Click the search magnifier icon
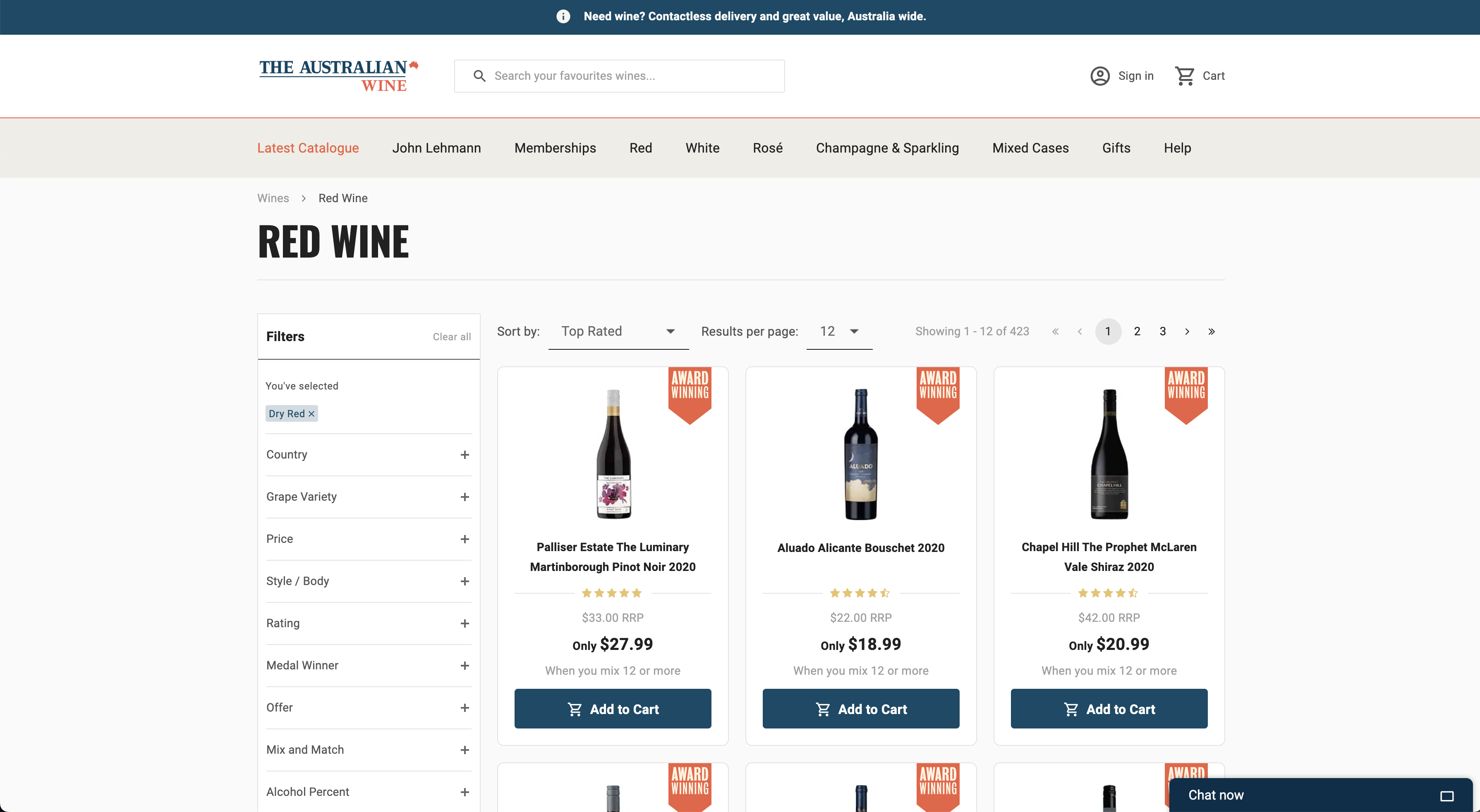 coord(479,76)
